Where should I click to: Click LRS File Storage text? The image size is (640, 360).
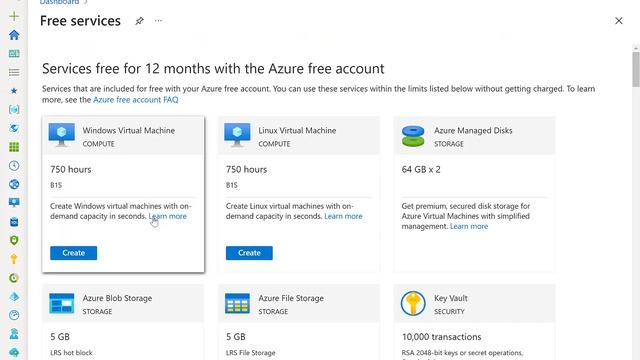[x=250, y=353]
